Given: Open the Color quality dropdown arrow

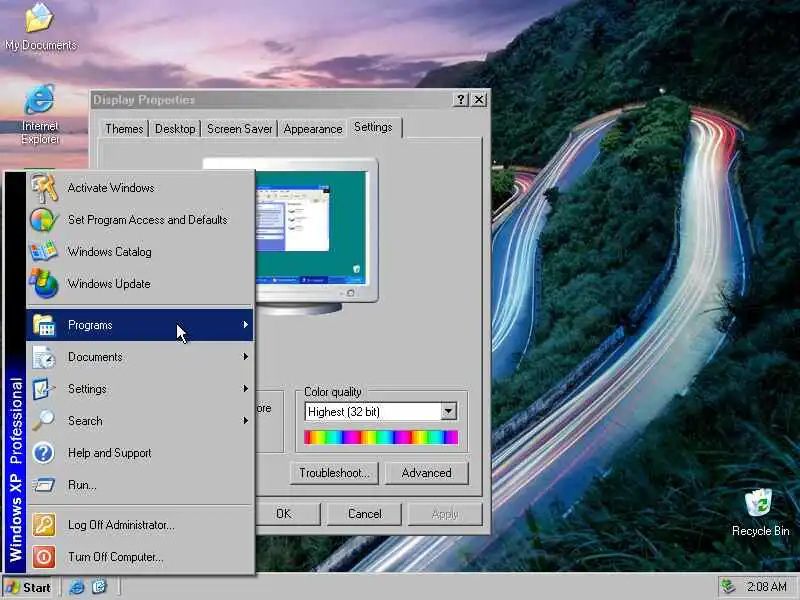Looking at the screenshot, I should click(x=449, y=411).
